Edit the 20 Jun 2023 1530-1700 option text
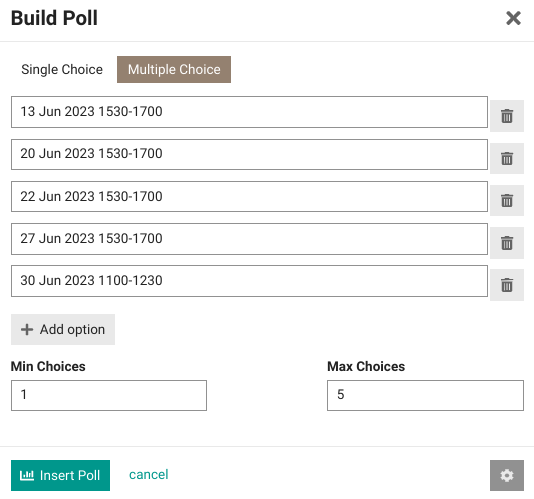The width and height of the screenshot is (534, 499). 249,154
